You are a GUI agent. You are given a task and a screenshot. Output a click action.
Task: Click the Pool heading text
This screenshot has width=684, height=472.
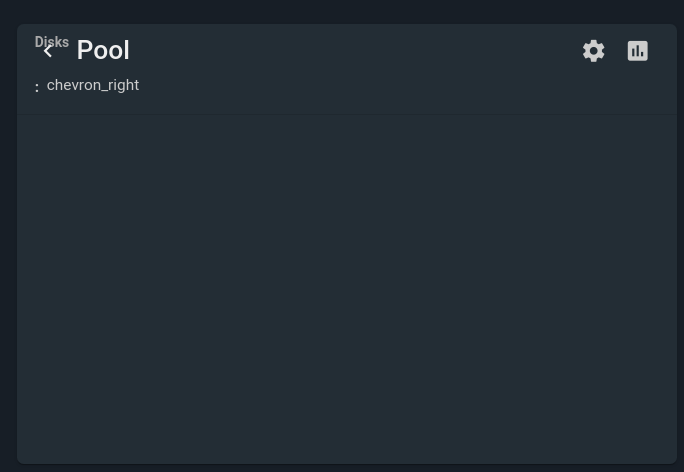[x=103, y=50]
